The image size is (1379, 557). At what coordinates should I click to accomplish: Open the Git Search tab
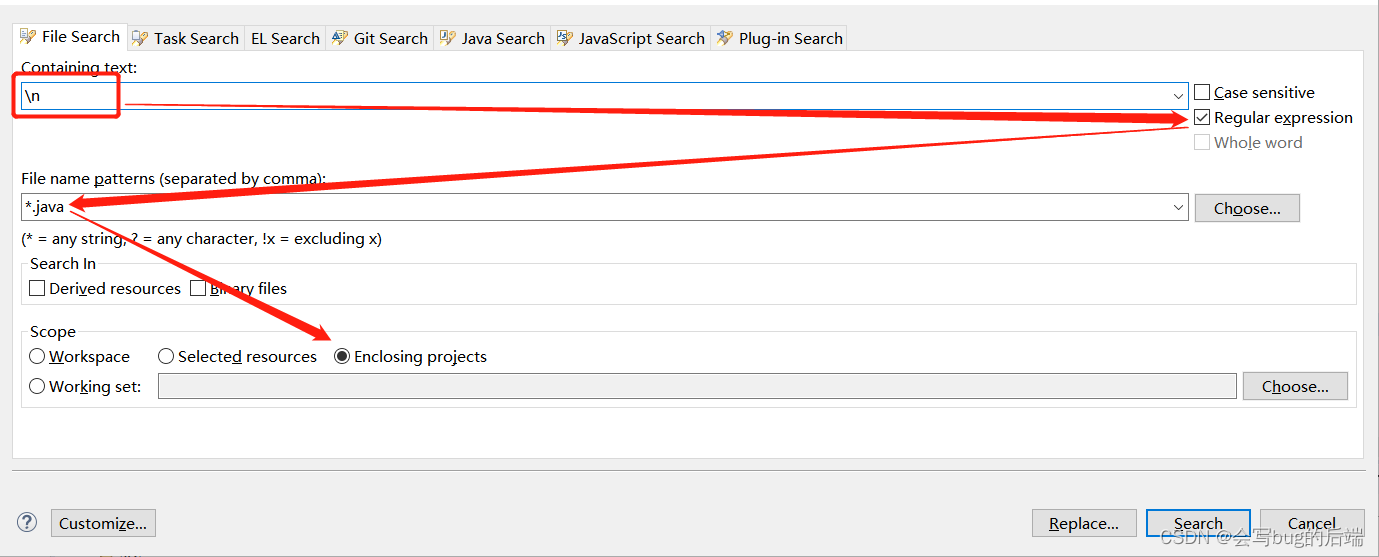click(x=380, y=39)
